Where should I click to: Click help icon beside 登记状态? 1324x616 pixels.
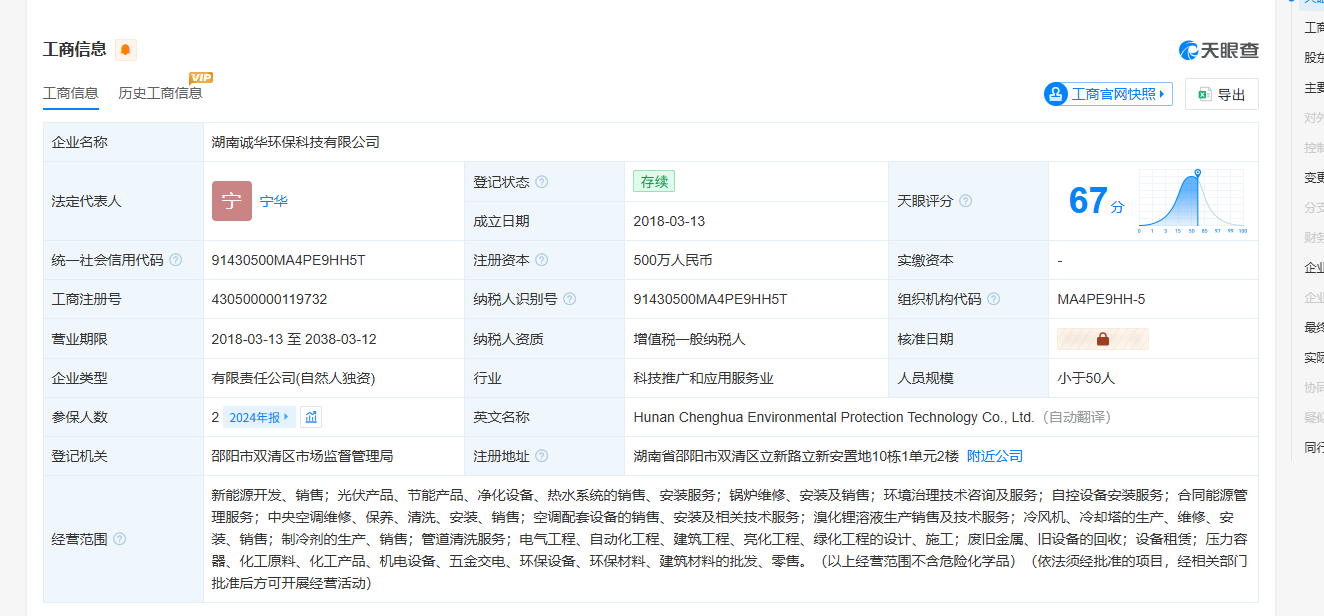(542, 182)
